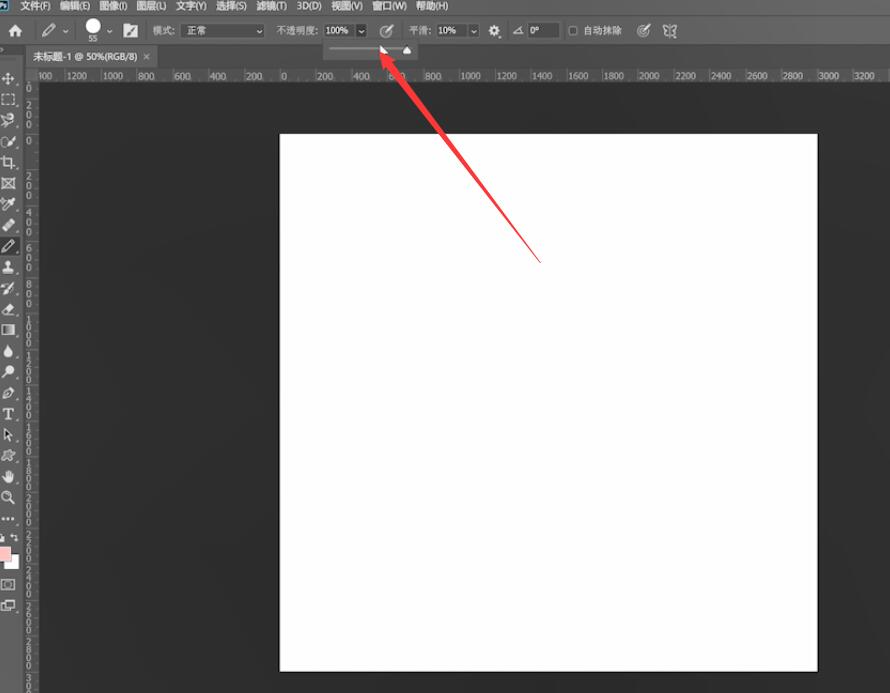Select the Healing Brush tool
Image resolution: width=890 pixels, height=693 pixels.
pos(8,225)
